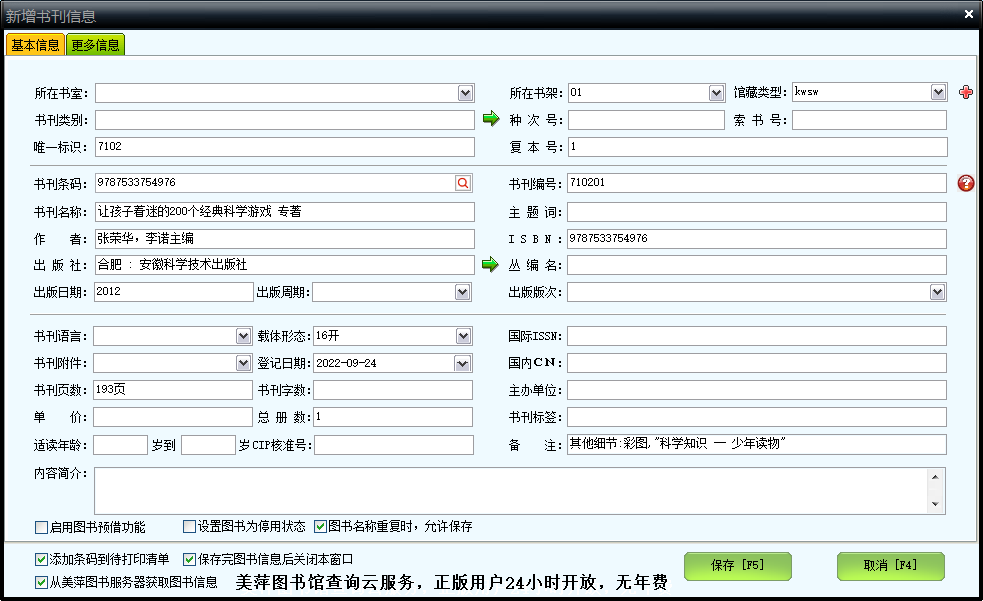
Task: Expand the 登记日期 date picker
Action: (x=463, y=363)
